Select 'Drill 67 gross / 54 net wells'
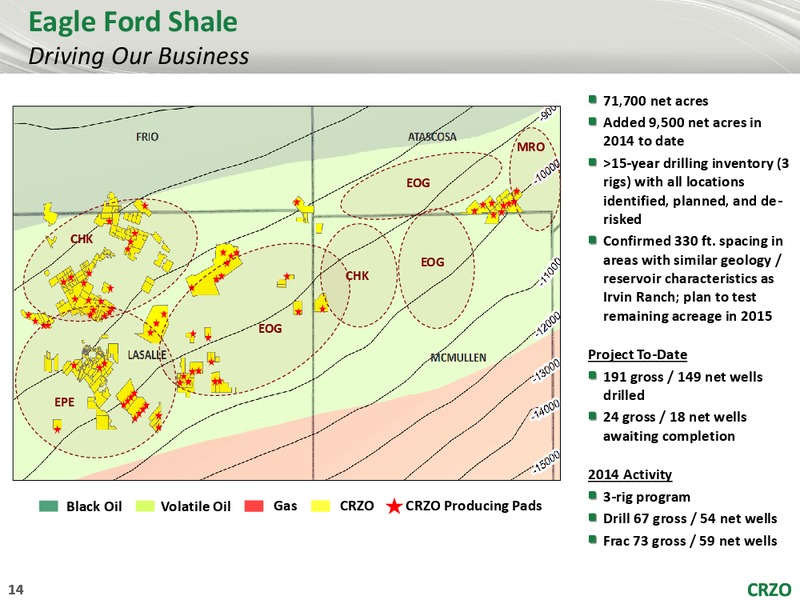 click(x=690, y=518)
